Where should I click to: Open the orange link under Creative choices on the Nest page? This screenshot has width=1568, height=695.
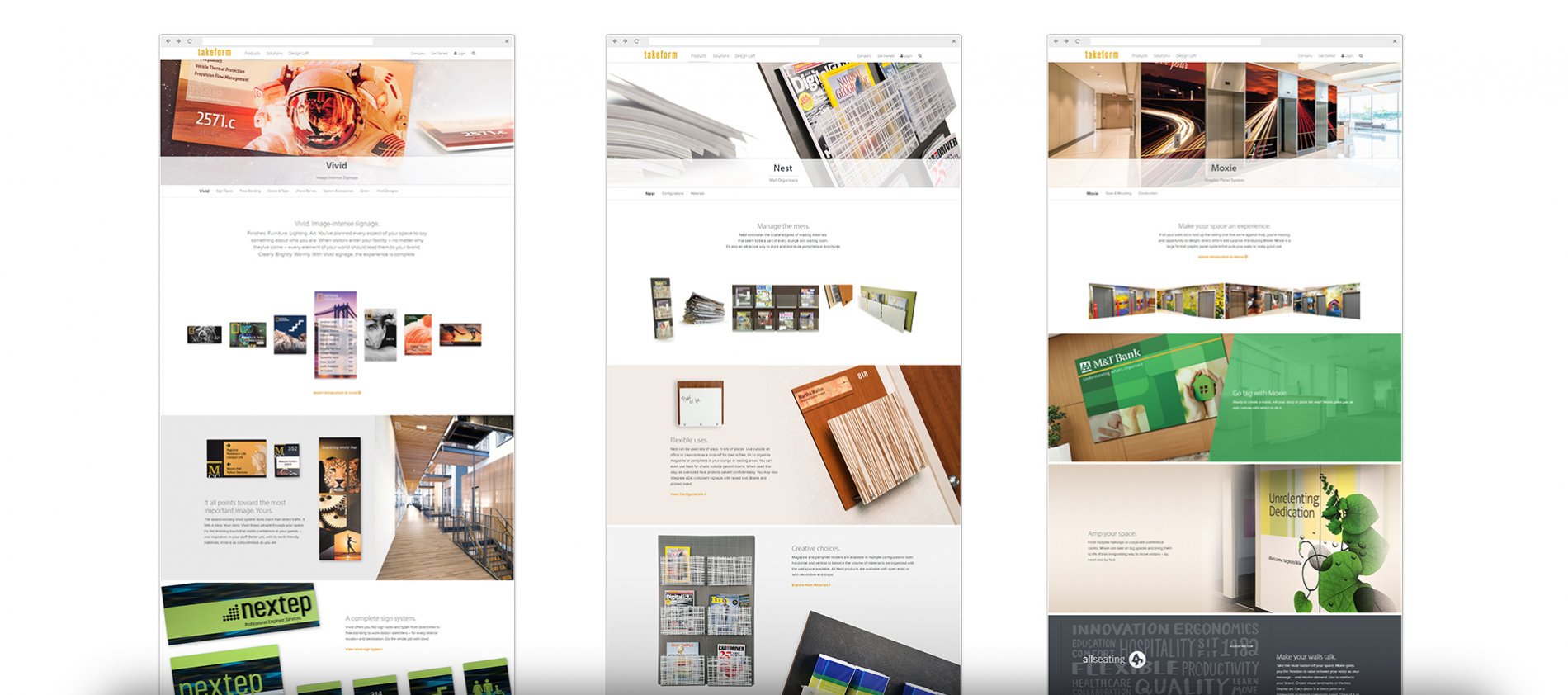[811, 585]
